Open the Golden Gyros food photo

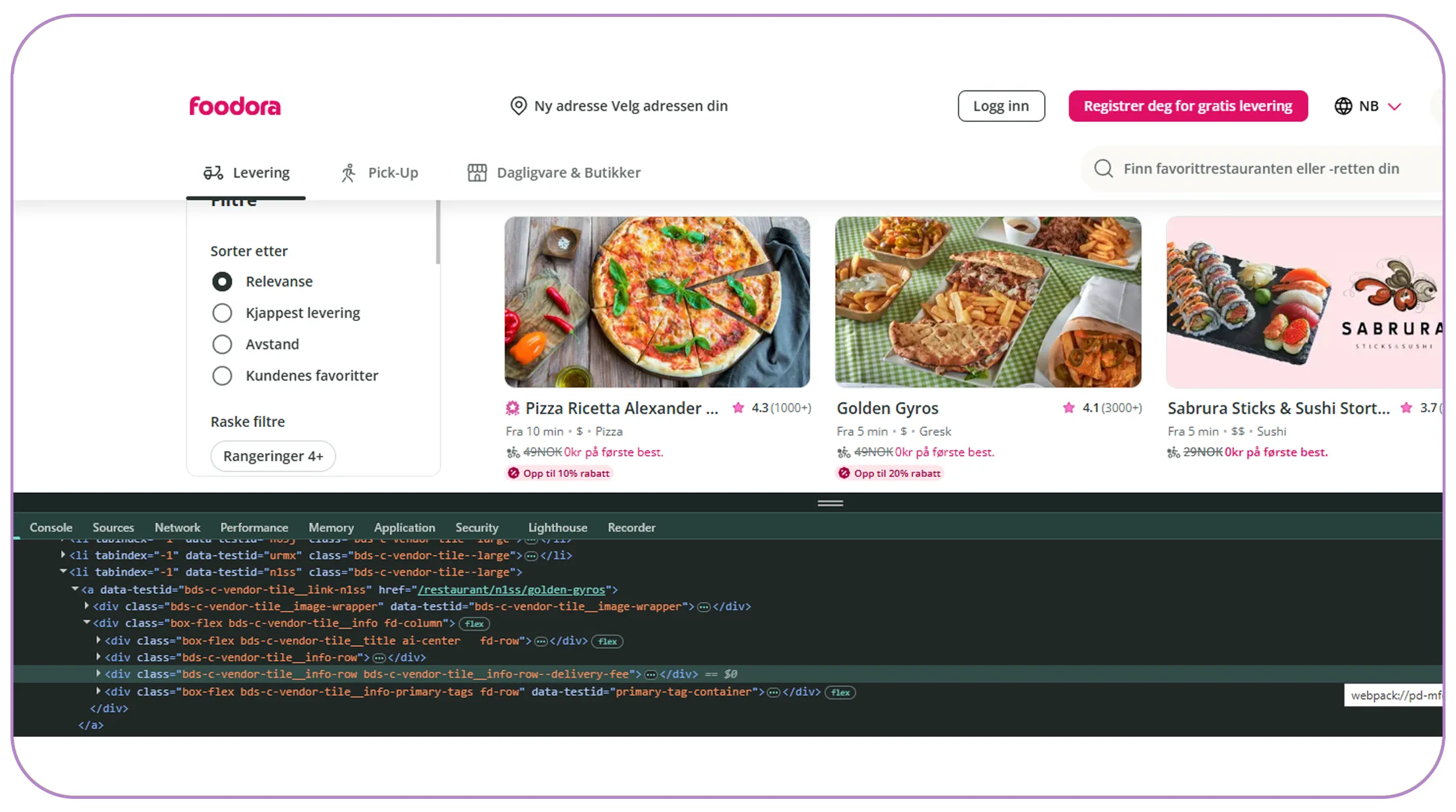coord(988,302)
